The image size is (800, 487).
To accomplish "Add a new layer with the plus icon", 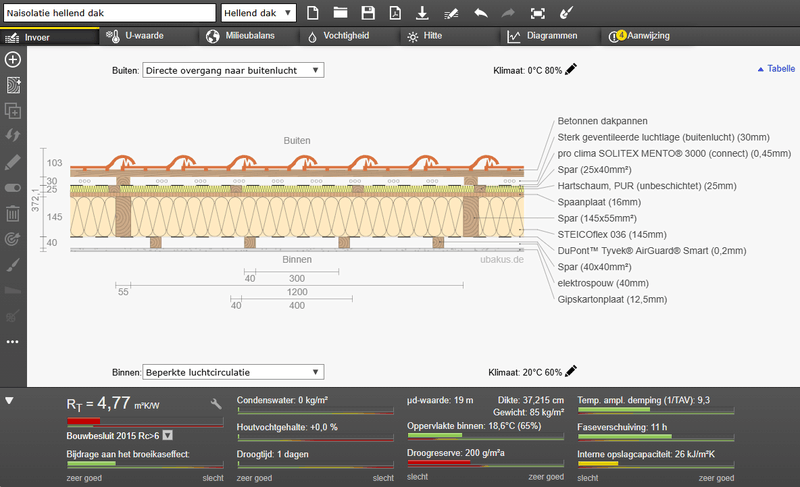I will pos(13,60).
